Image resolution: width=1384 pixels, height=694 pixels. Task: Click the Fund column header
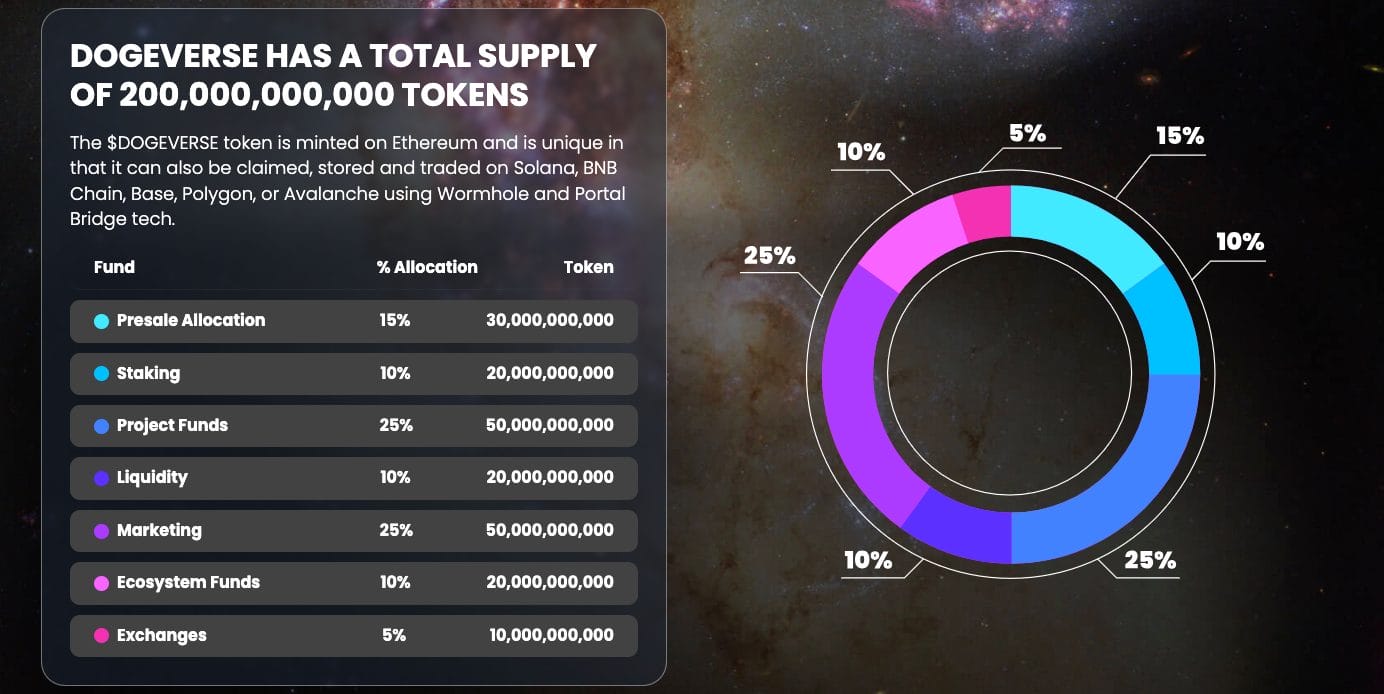tap(114, 267)
